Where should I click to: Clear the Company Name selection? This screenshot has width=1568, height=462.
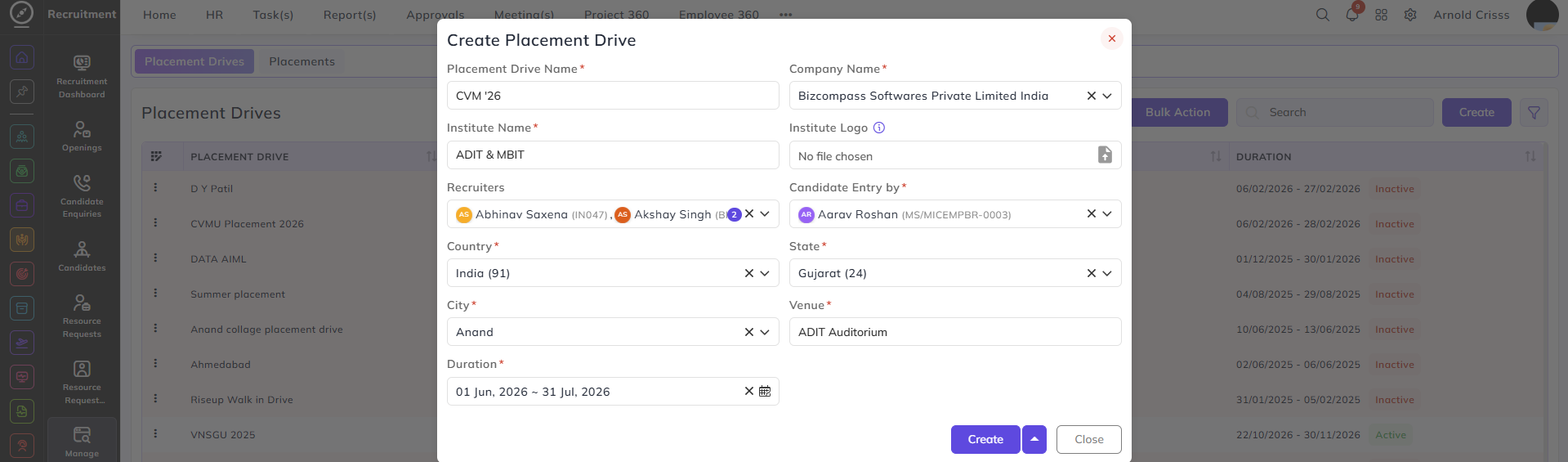pyautogui.click(x=1092, y=96)
